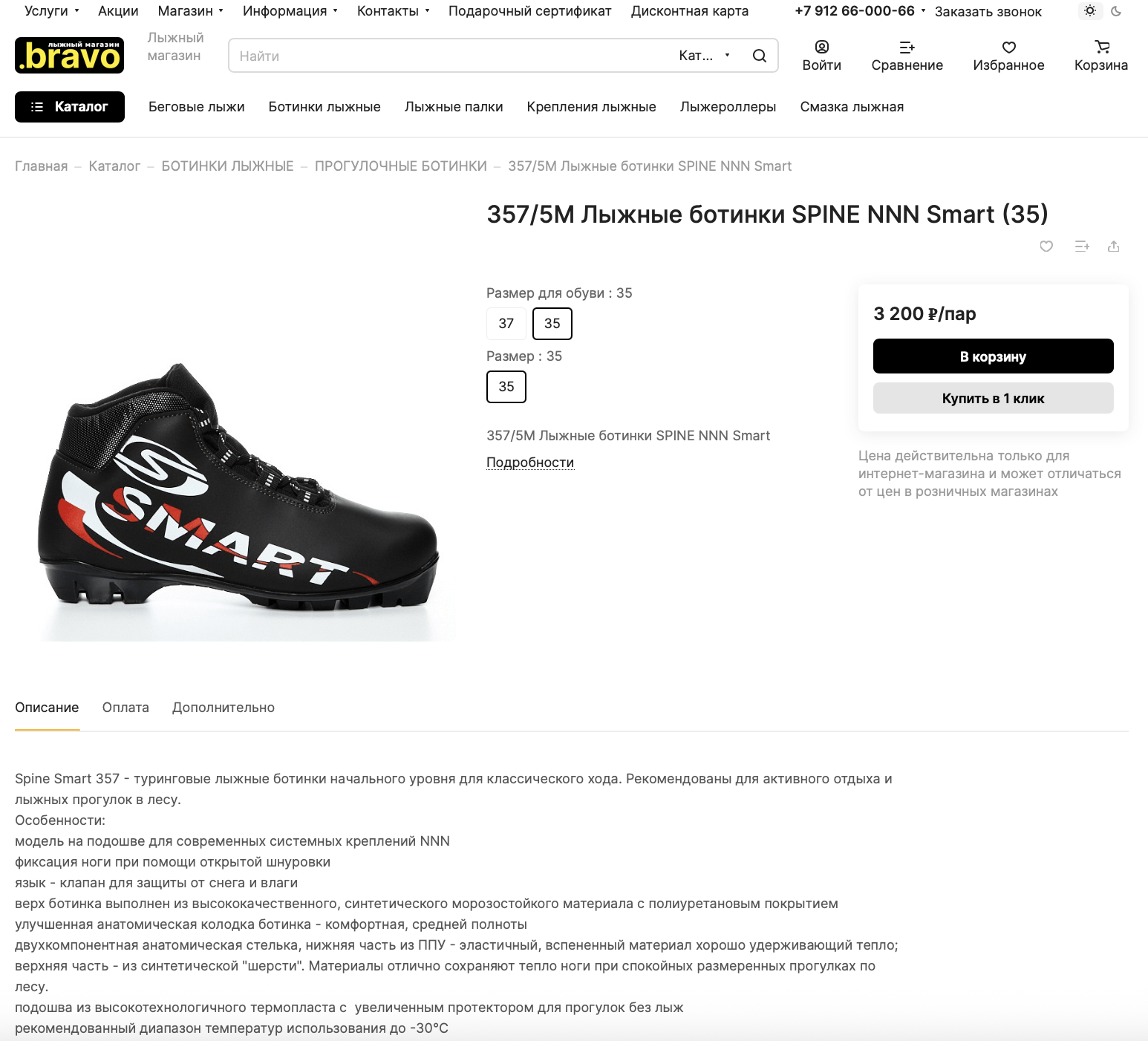This screenshot has width=1148, height=1041.
Task: Switch to light theme sun icon
Action: 1090,11
